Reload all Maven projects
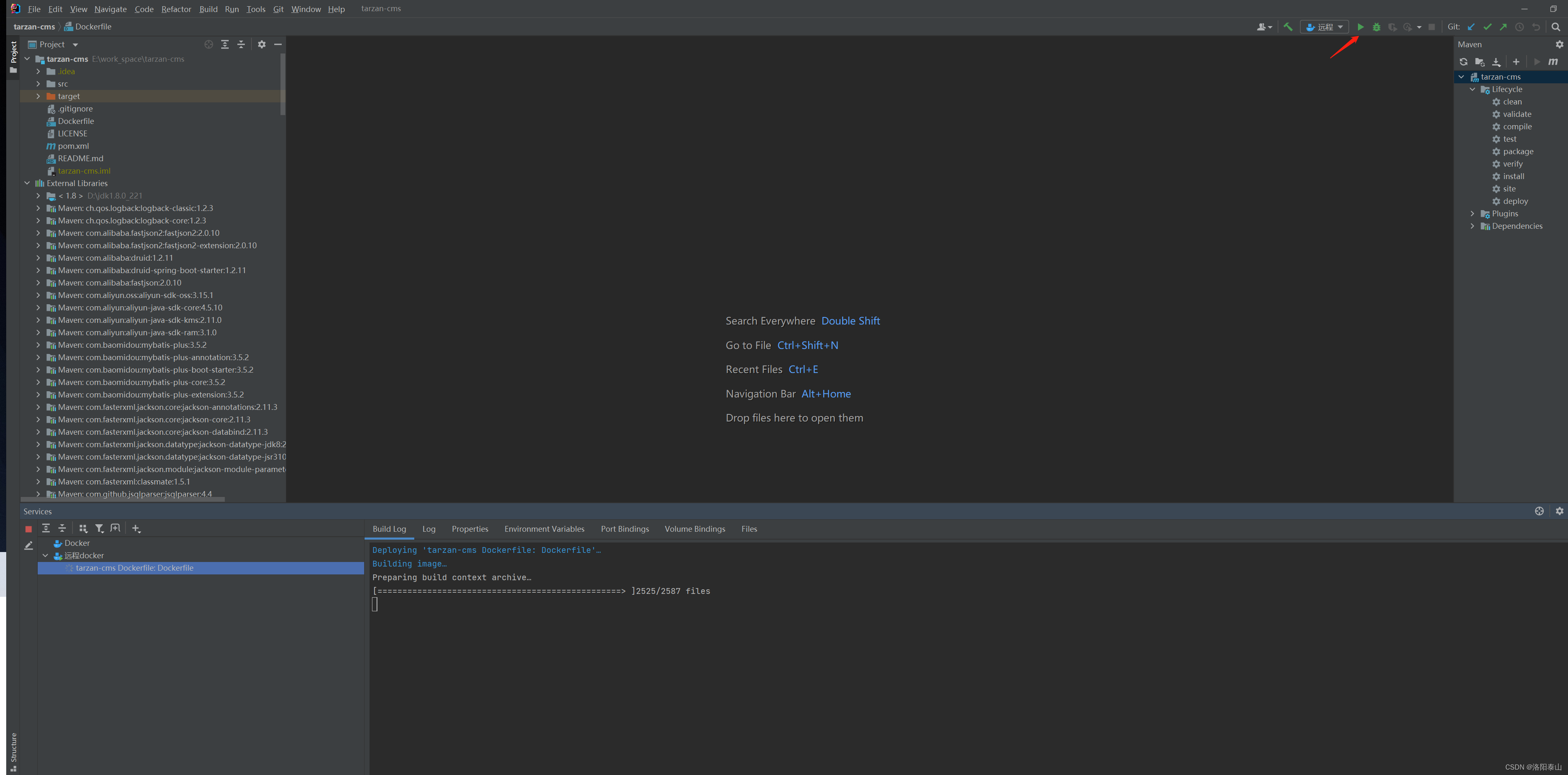The width and height of the screenshot is (1568, 775). [1463, 61]
